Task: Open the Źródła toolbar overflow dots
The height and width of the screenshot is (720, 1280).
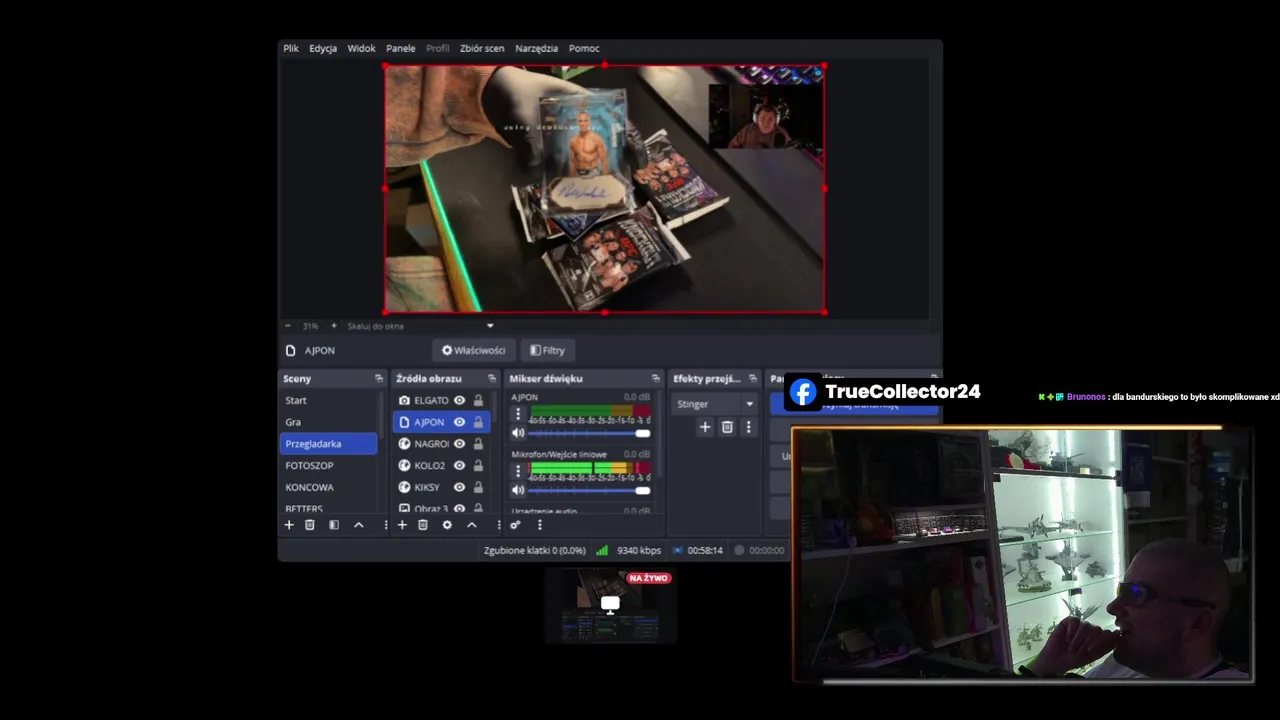Action: pos(498,525)
